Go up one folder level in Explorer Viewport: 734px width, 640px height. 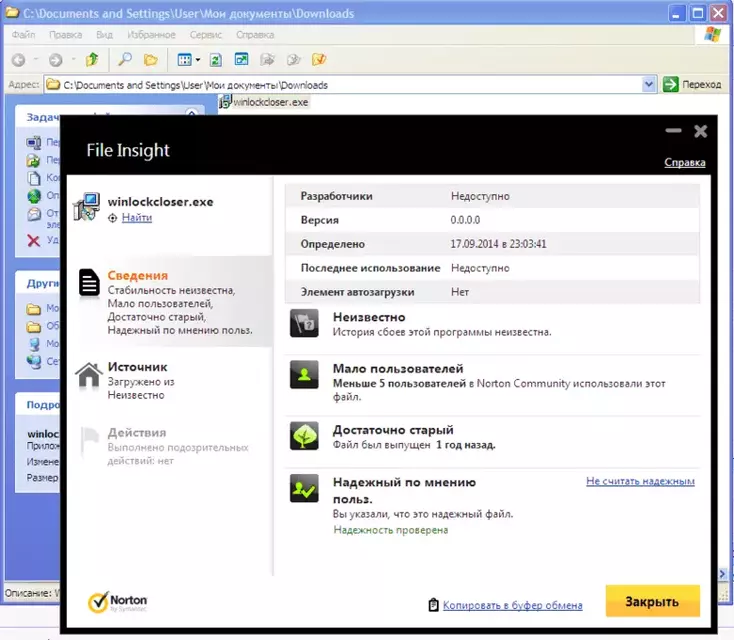coord(92,59)
